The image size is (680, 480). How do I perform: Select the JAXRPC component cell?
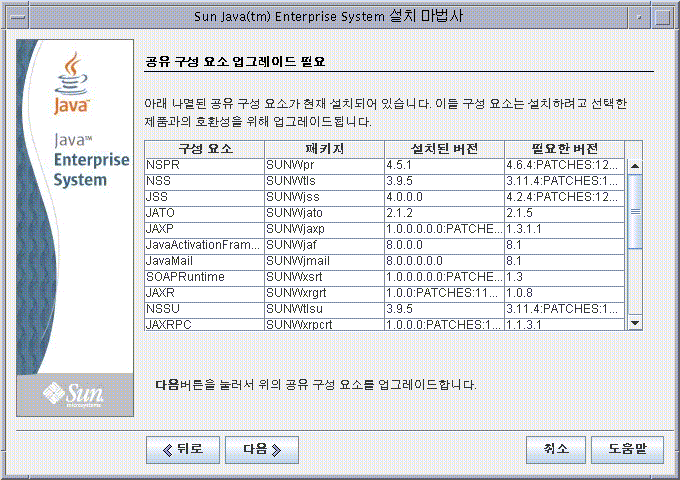click(205, 324)
